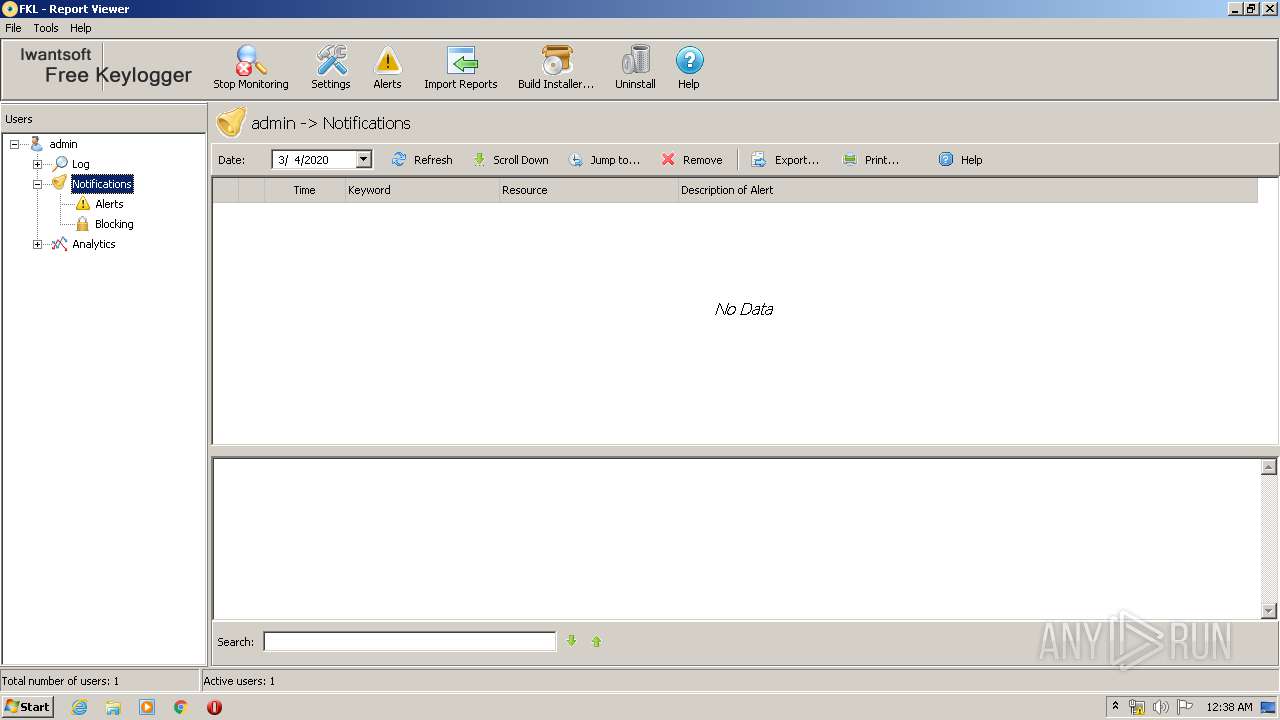Viewport: 1280px width, 720px height.
Task: Click into the Search input field
Action: (x=409, y=642)
